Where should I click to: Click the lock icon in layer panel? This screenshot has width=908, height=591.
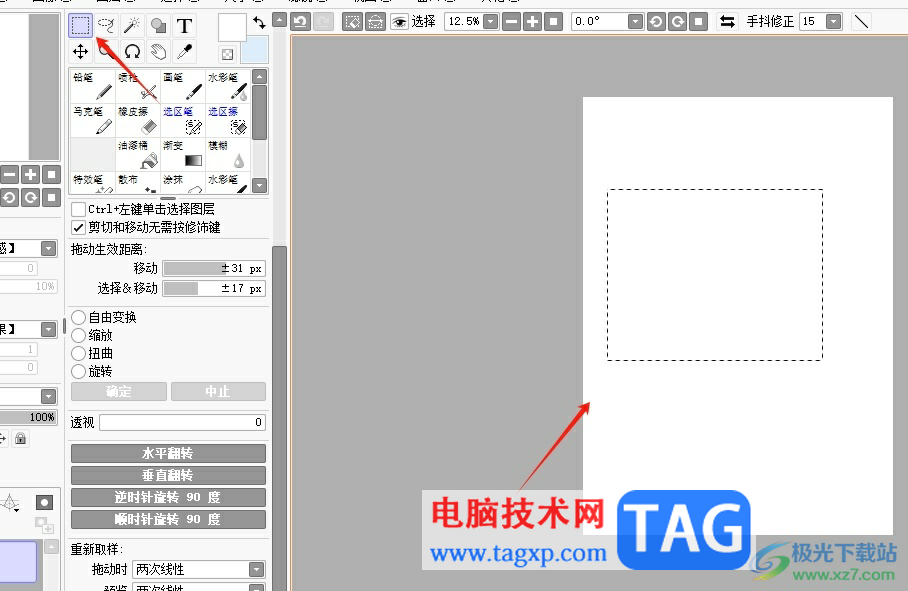click(20, 438)
